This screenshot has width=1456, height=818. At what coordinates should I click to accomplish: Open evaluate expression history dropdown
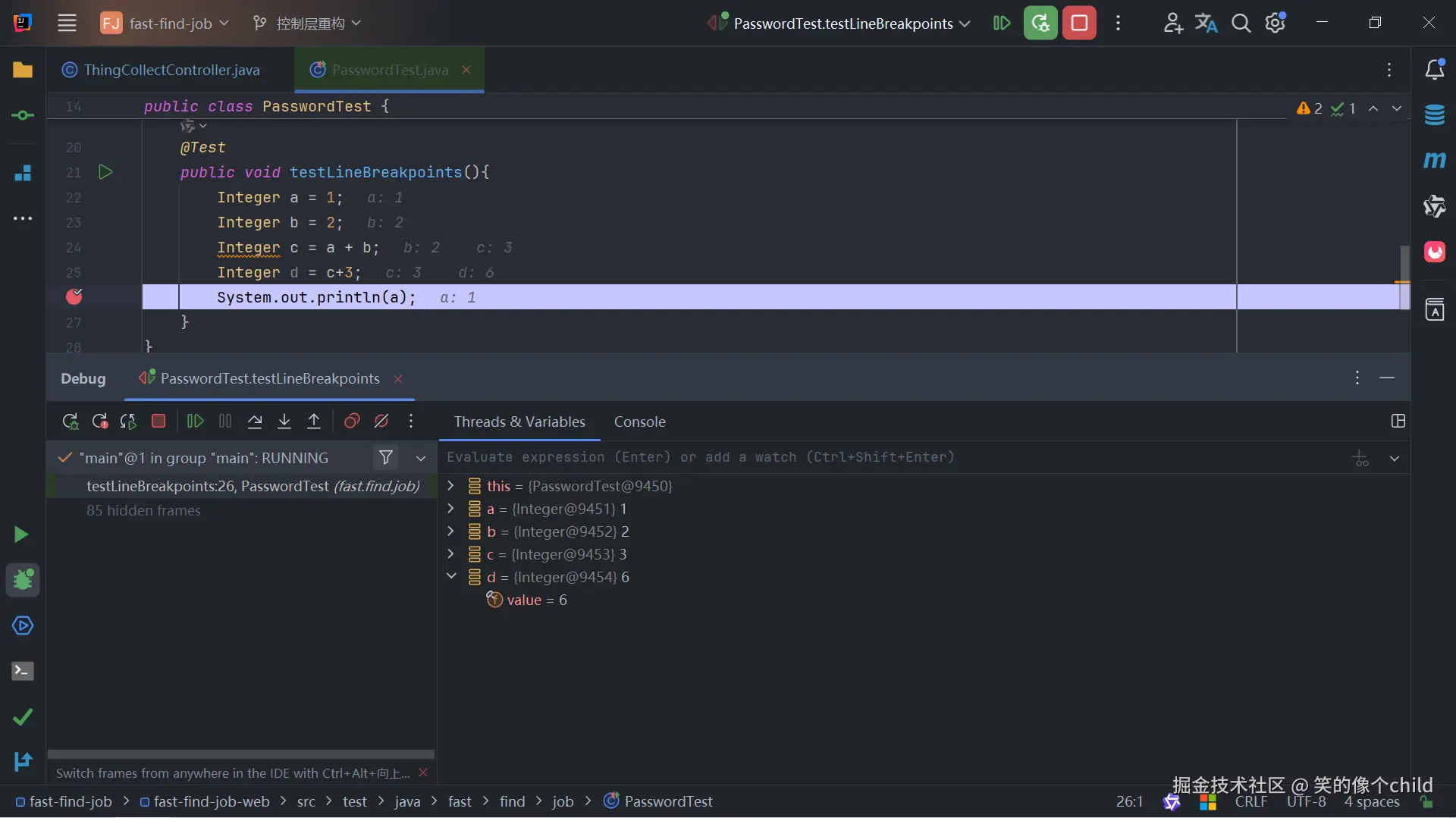(1395, 459)
